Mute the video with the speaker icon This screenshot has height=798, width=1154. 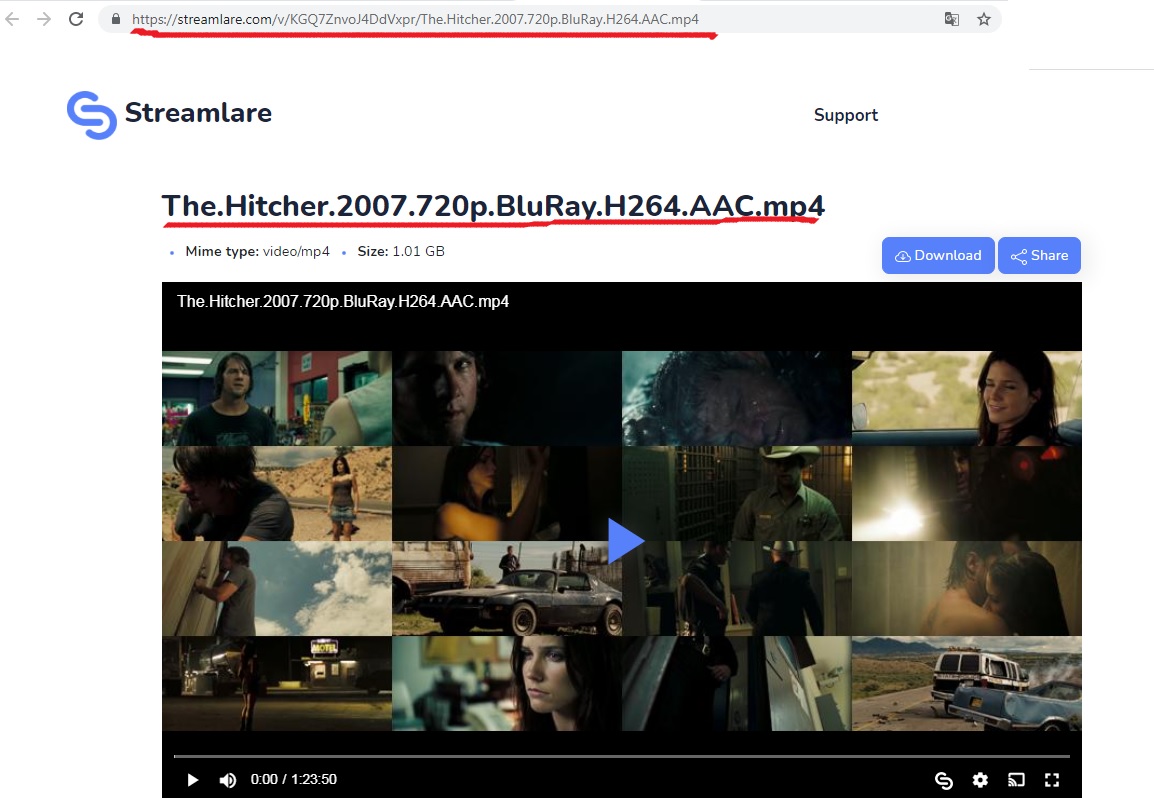click(x=228, y=780)
